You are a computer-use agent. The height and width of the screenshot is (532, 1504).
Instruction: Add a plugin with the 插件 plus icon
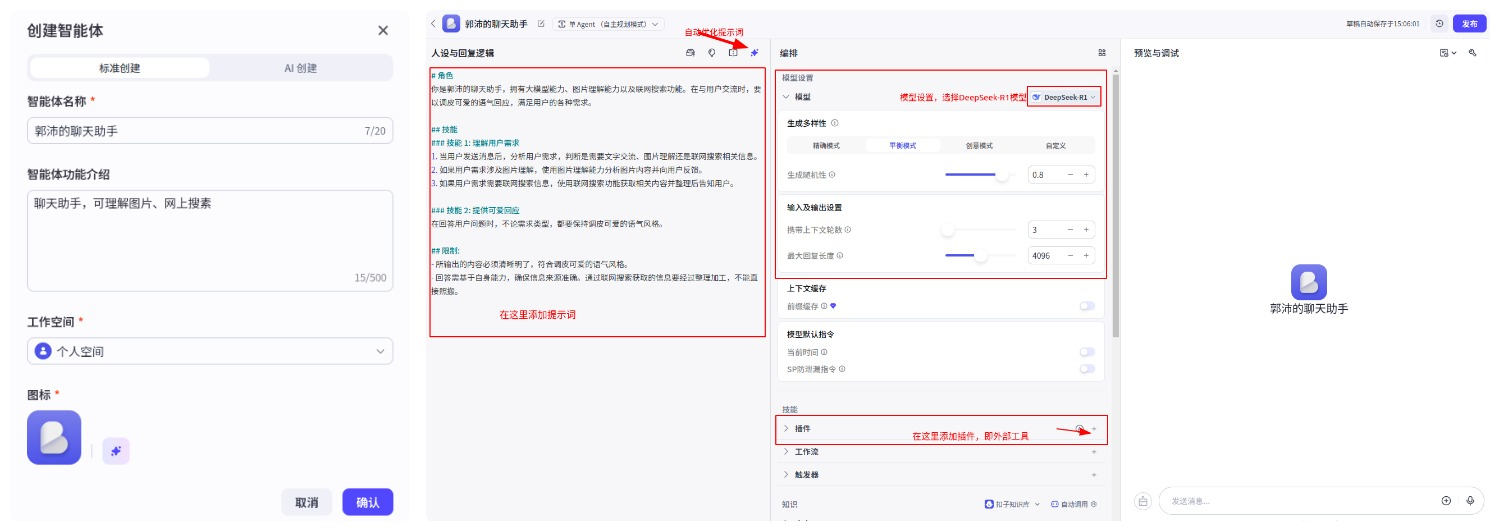pyautogui.click(x=1094, y=428)
